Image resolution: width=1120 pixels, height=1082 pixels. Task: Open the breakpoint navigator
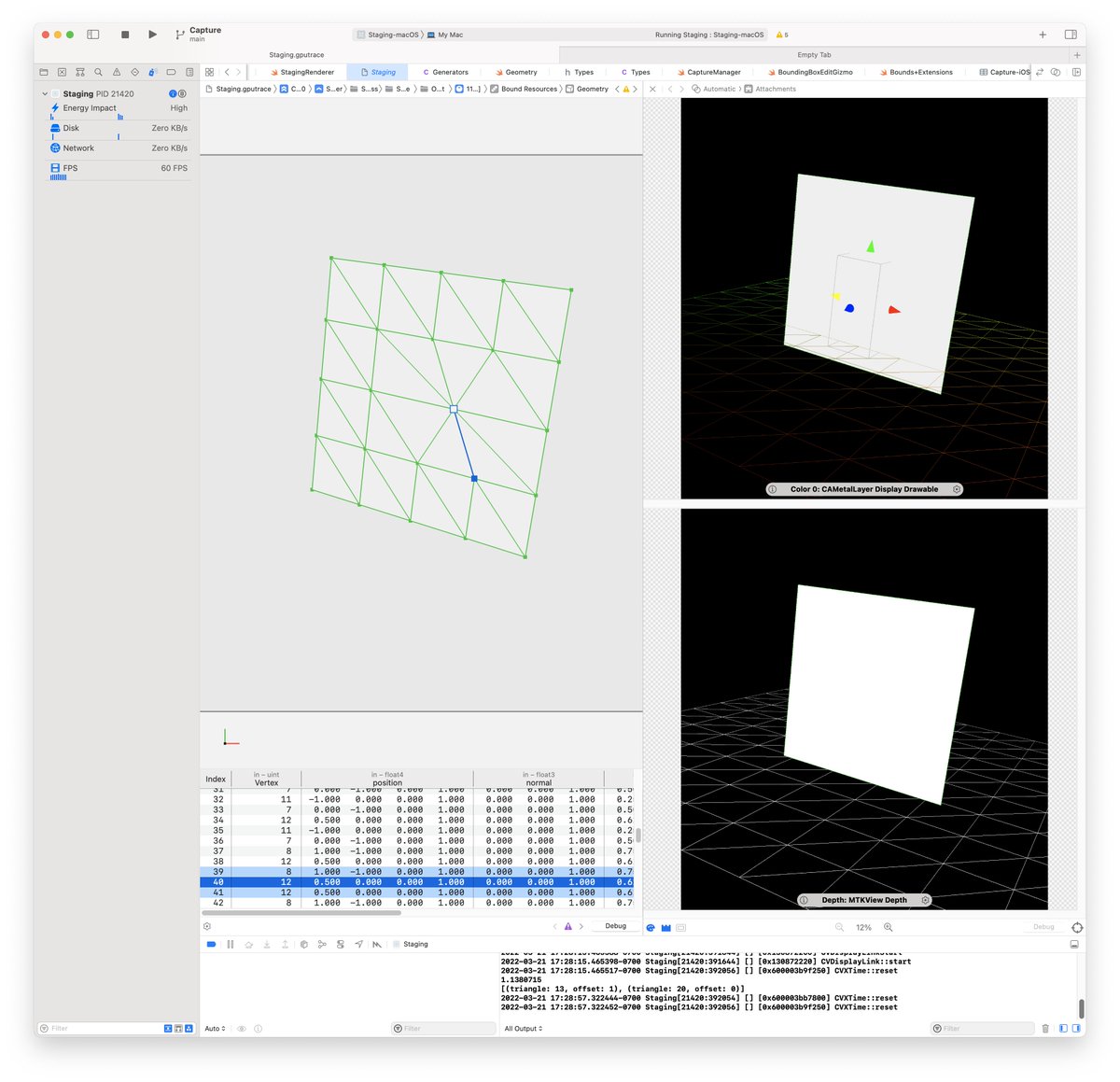coord(172,72)
